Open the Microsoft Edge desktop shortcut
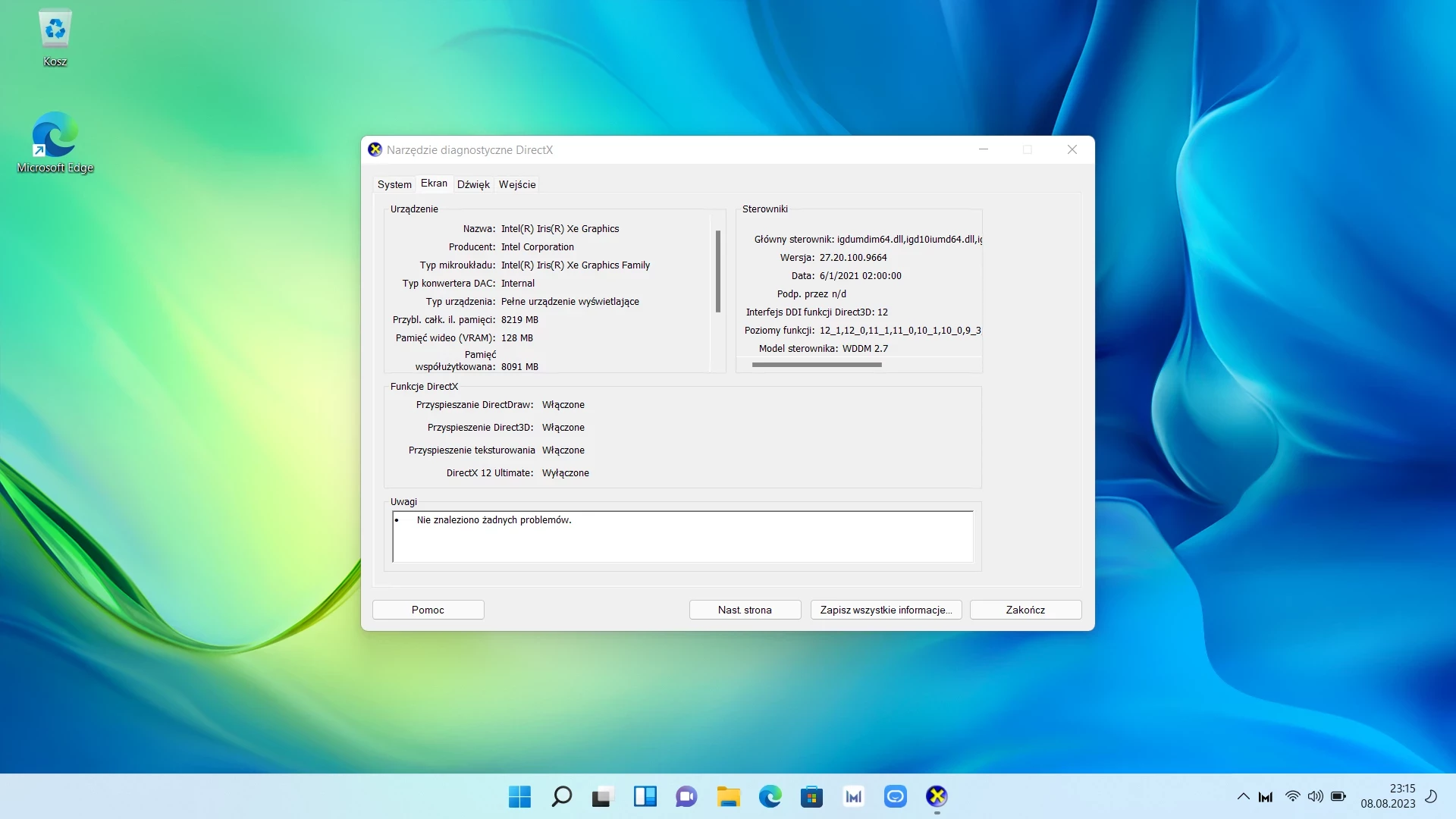 (x=55, y=143)
